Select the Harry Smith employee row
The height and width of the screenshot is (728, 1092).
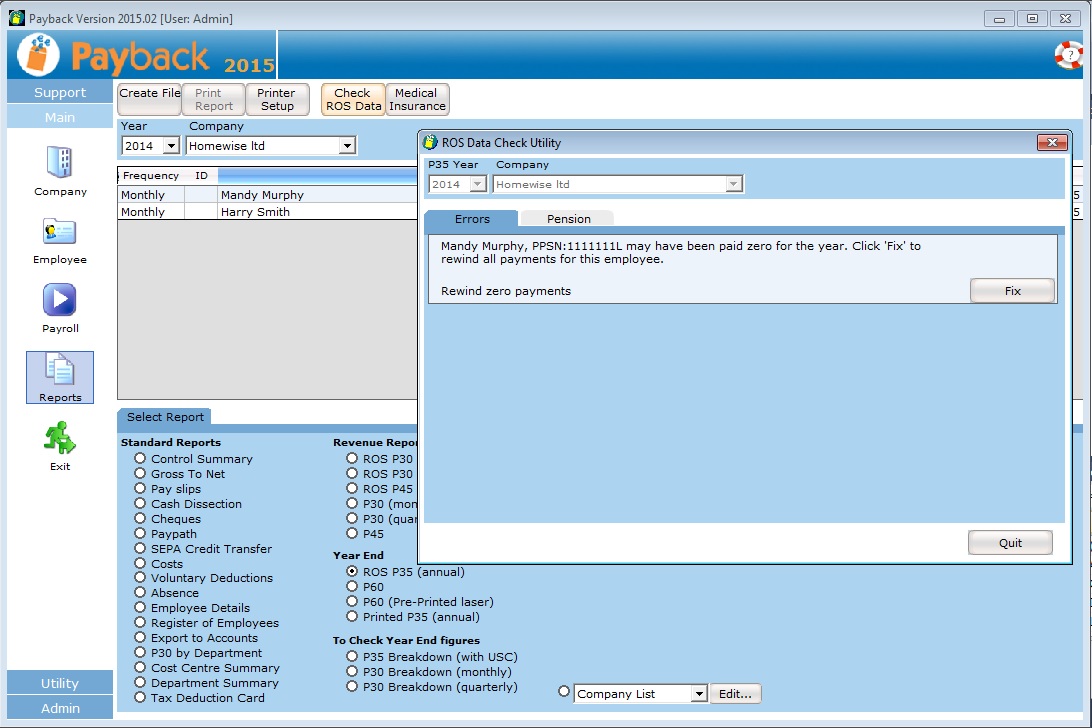(x=255, y=212)
